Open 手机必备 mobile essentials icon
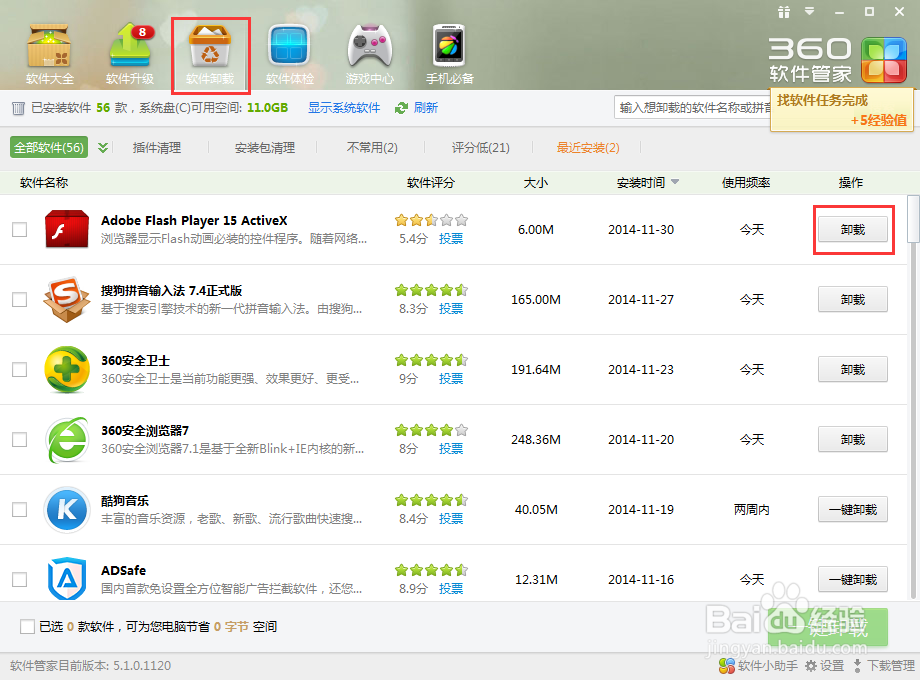This screenshot has height=680, width=920. point(449,54)
